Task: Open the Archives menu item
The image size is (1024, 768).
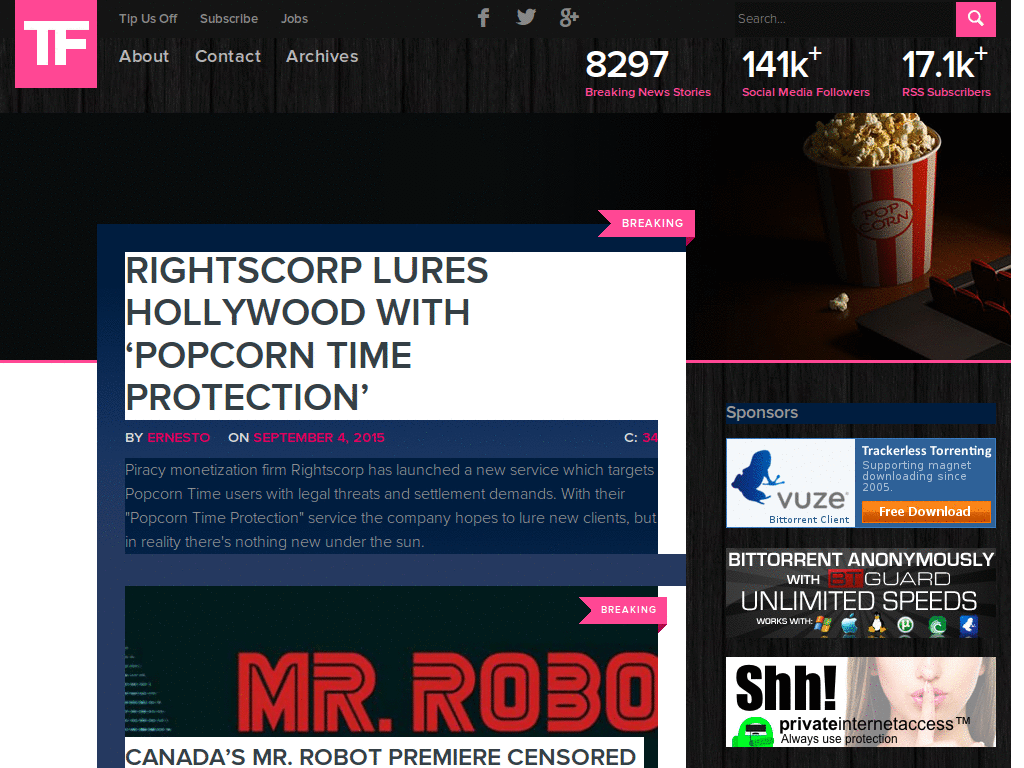Action: click(x=322, y=56)
